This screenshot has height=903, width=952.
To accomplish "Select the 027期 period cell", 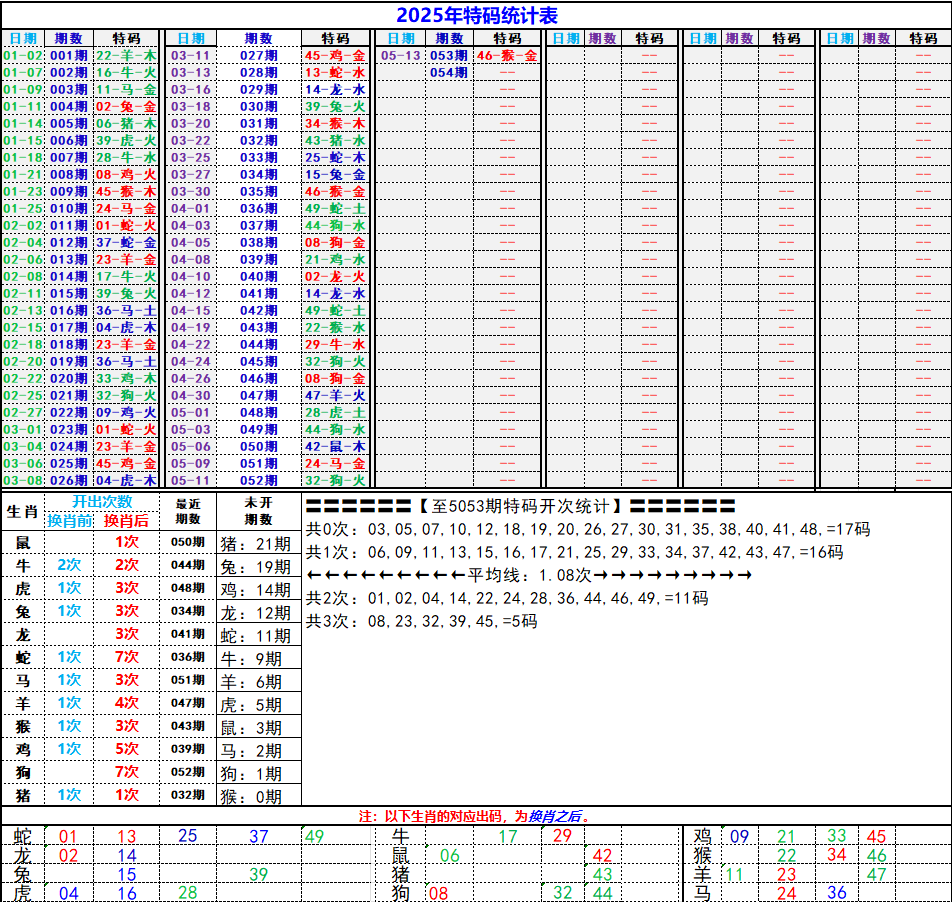I will pos(259,56).
